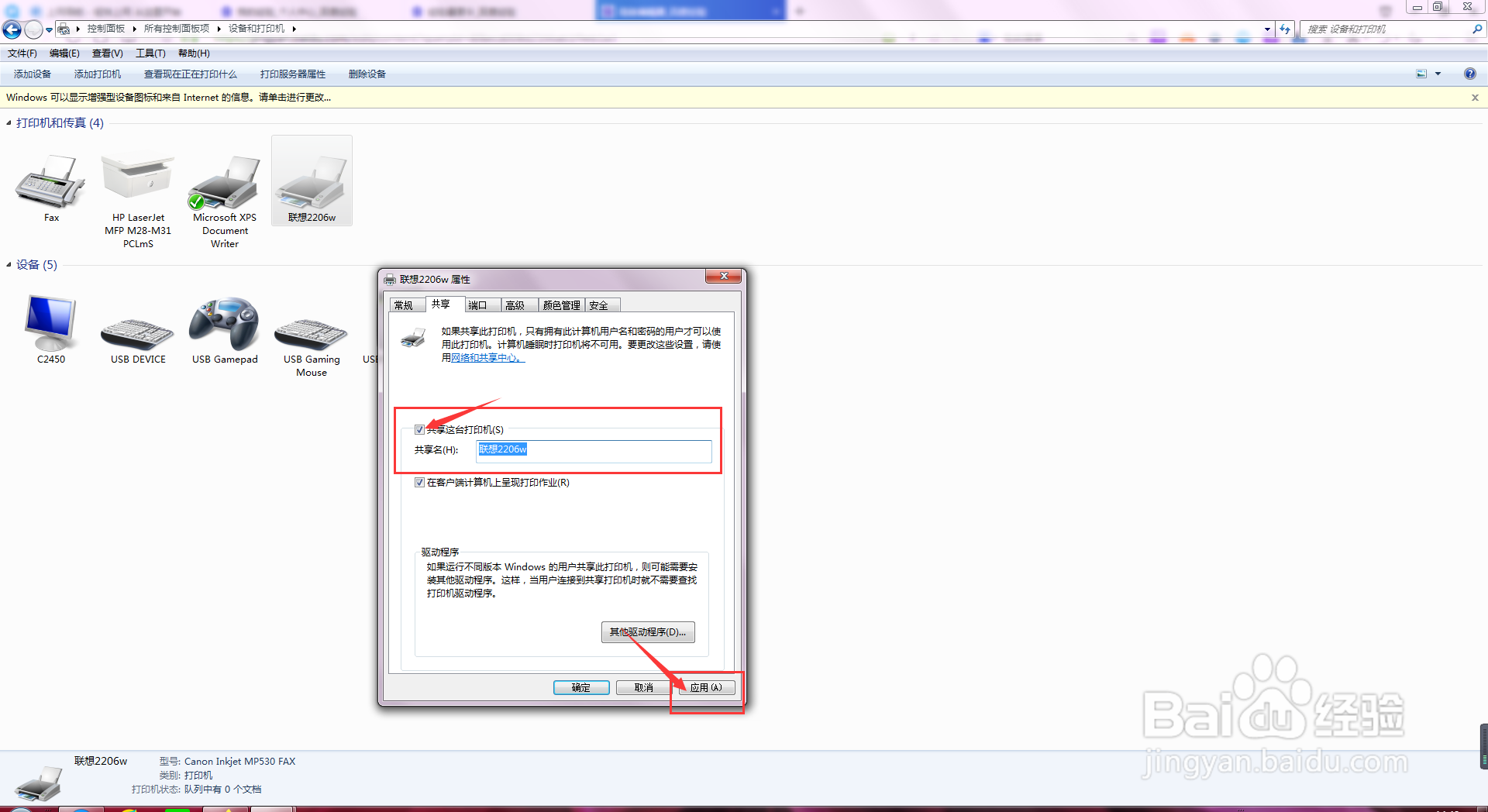Toggle 在客户端计算机上呈现打印作业 checkbox

point(419,483)
